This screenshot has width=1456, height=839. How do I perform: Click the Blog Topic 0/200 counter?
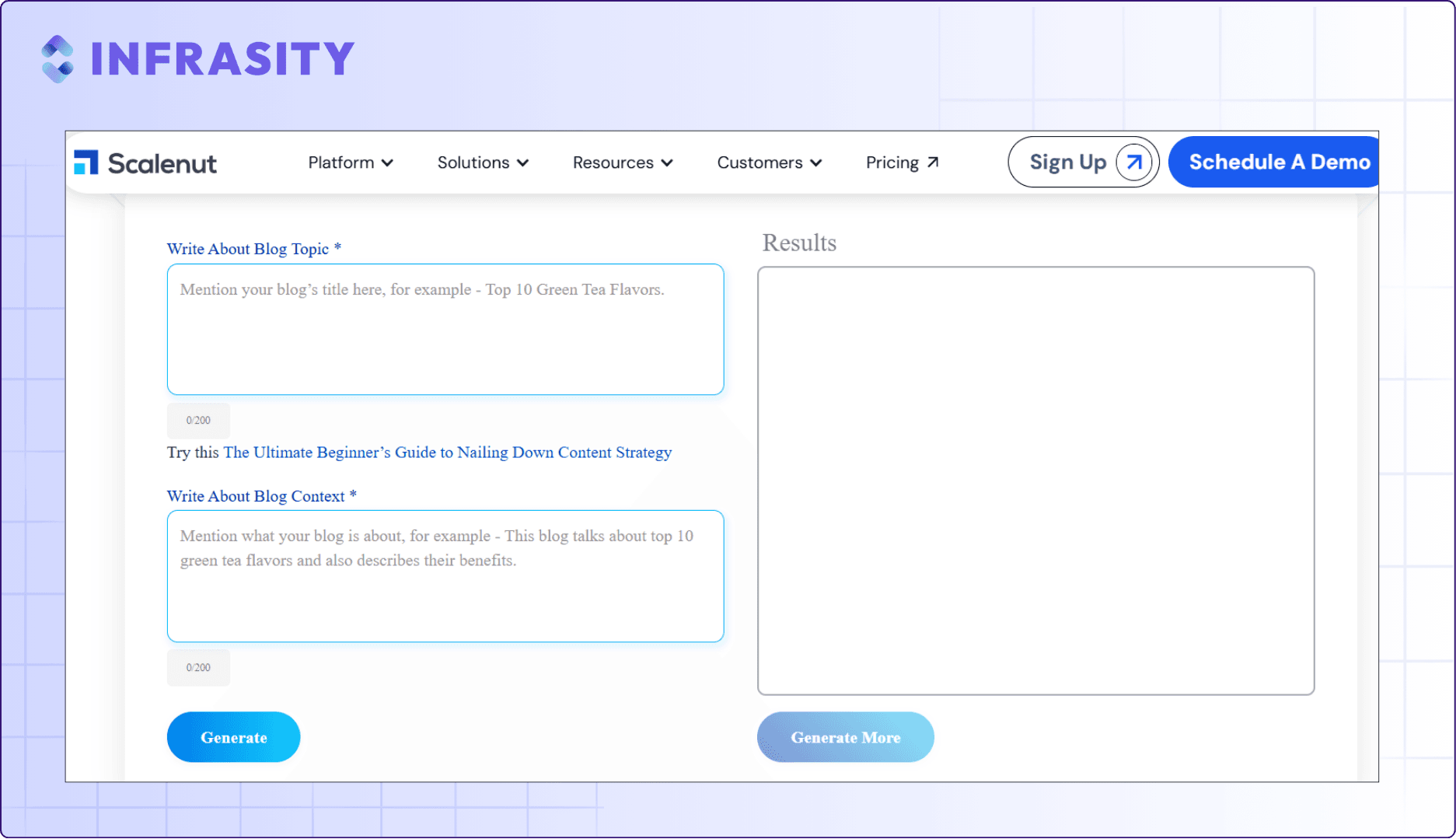[198, 421]
